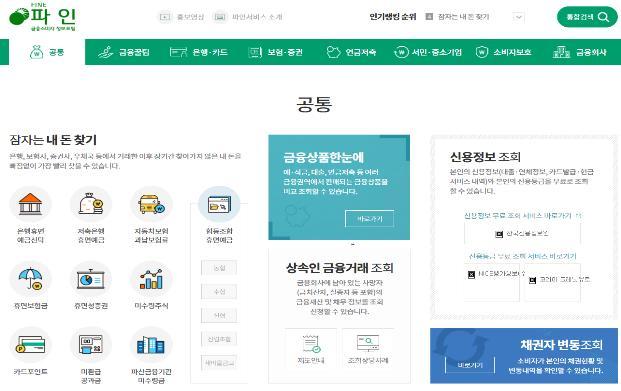
Task: Open the 연금저축 piggy bank menu
Action: point(351,52)
